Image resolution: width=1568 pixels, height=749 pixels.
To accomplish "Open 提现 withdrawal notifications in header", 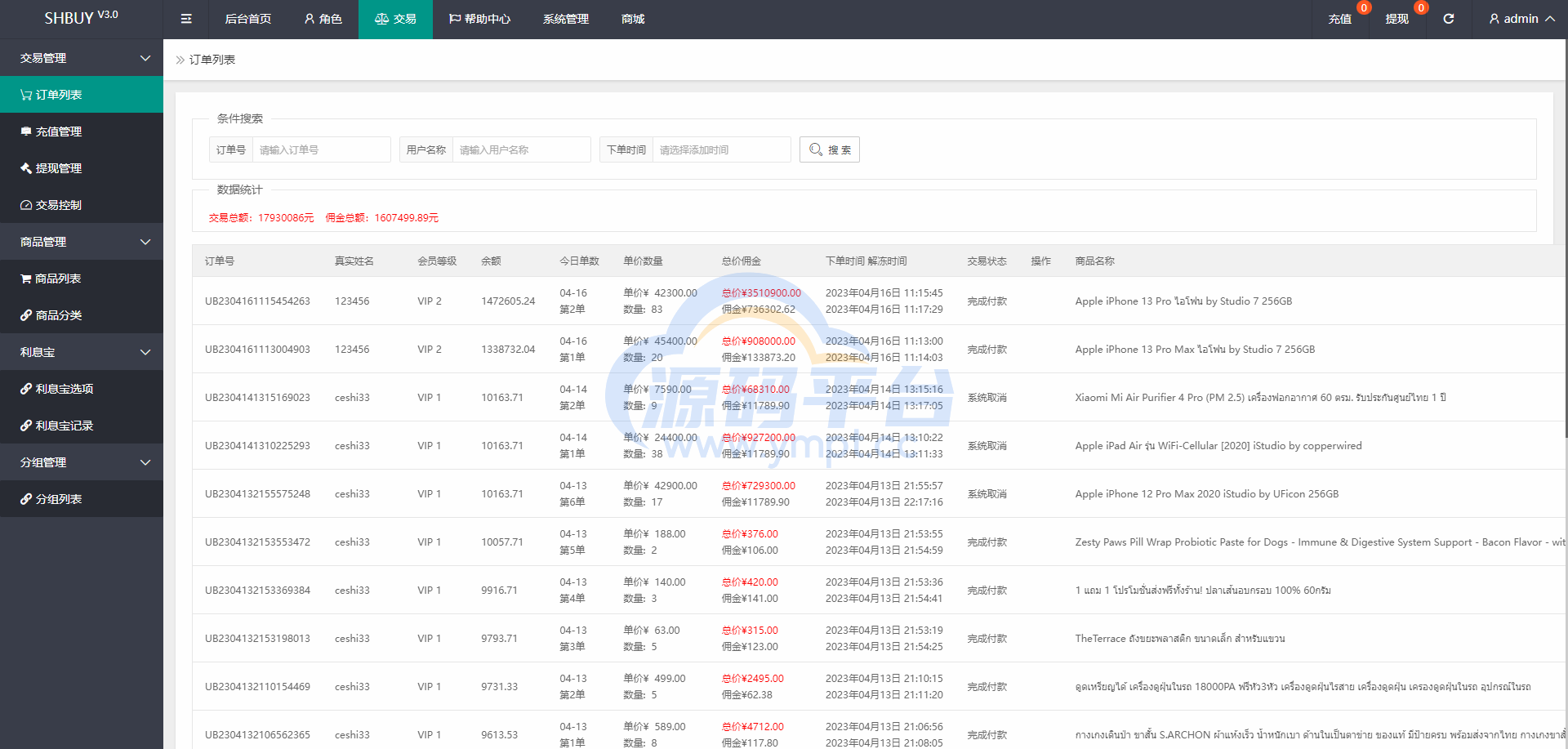I will pyautogui.click(x=1396, y=19).
